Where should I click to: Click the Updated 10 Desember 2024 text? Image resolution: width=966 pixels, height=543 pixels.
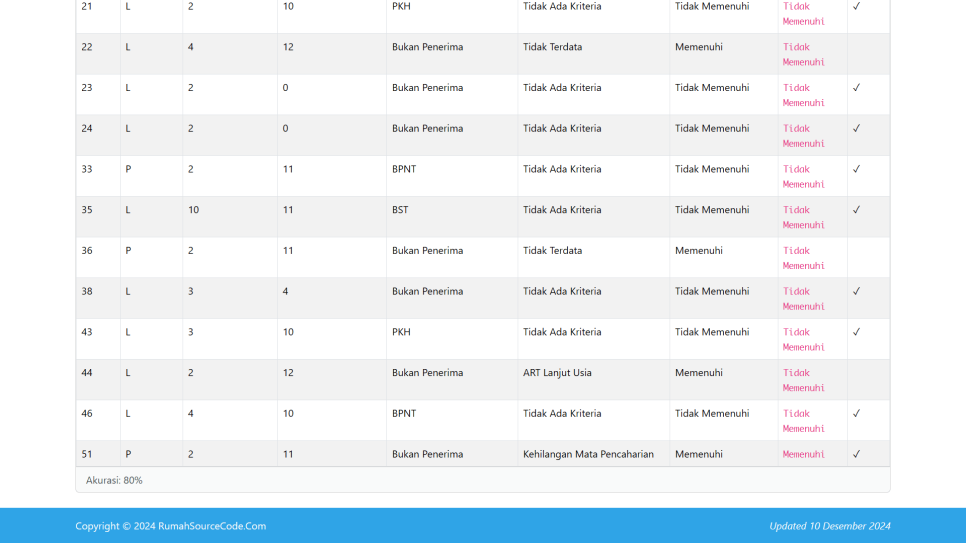coord(829,526)
